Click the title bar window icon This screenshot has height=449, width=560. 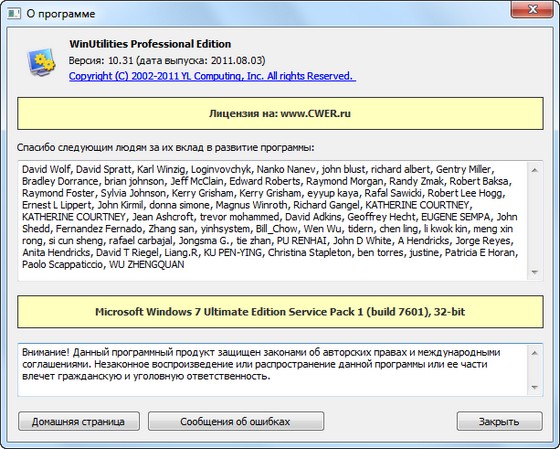click(14, 14)
